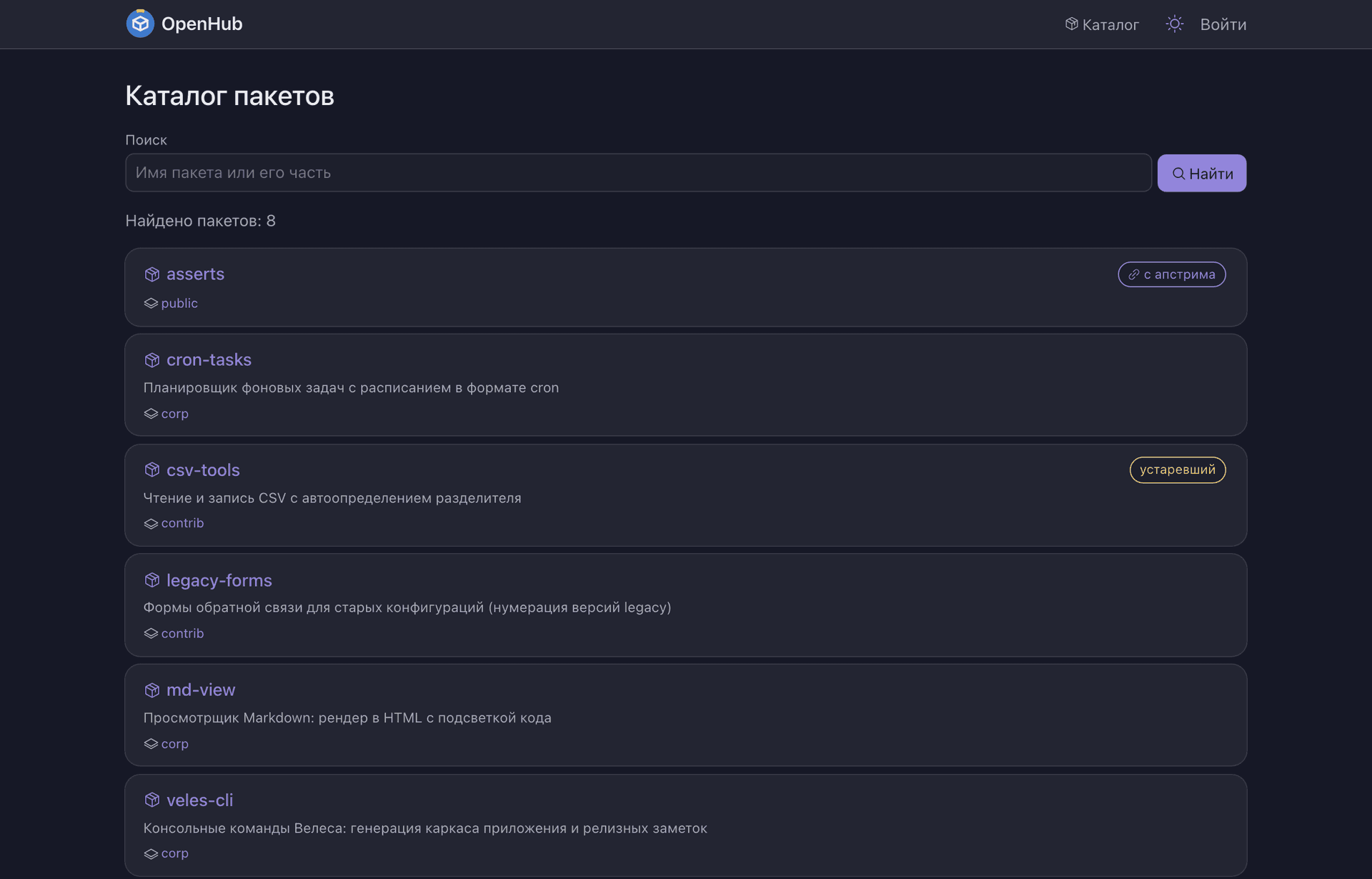
Task: Click the package icon next to legacy-forms
Action: [151, 580]
